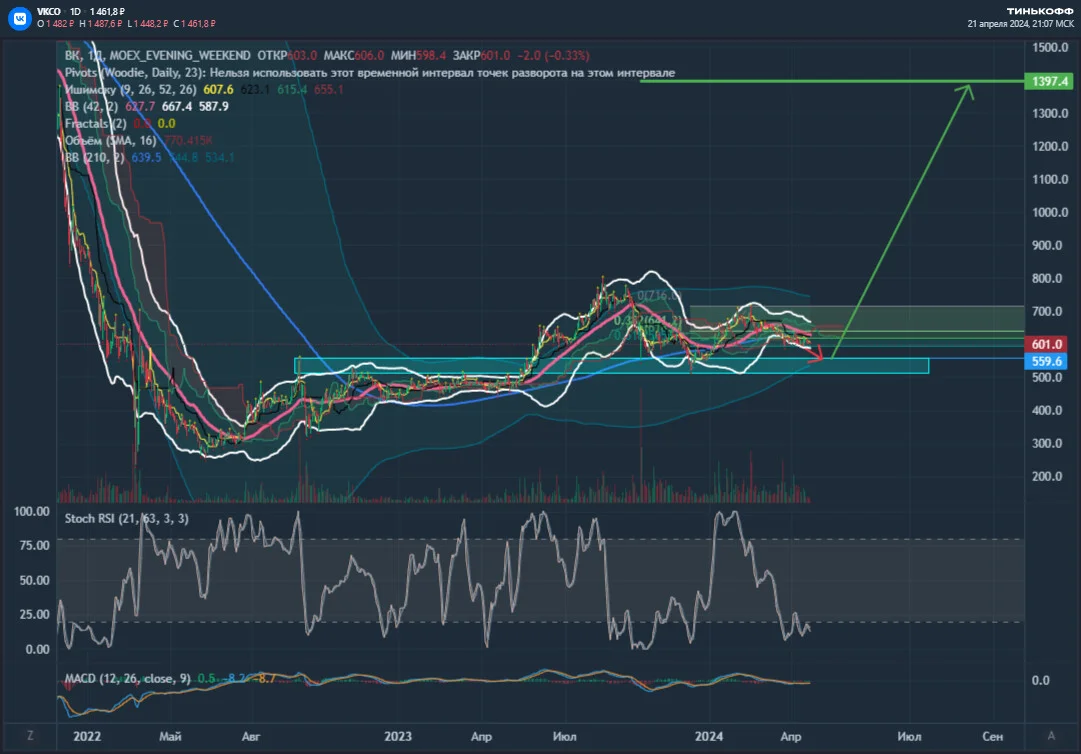1081x754 pixels.
Task: Click the МАКС 606.0 high value
Action: (x=354, y=55)
